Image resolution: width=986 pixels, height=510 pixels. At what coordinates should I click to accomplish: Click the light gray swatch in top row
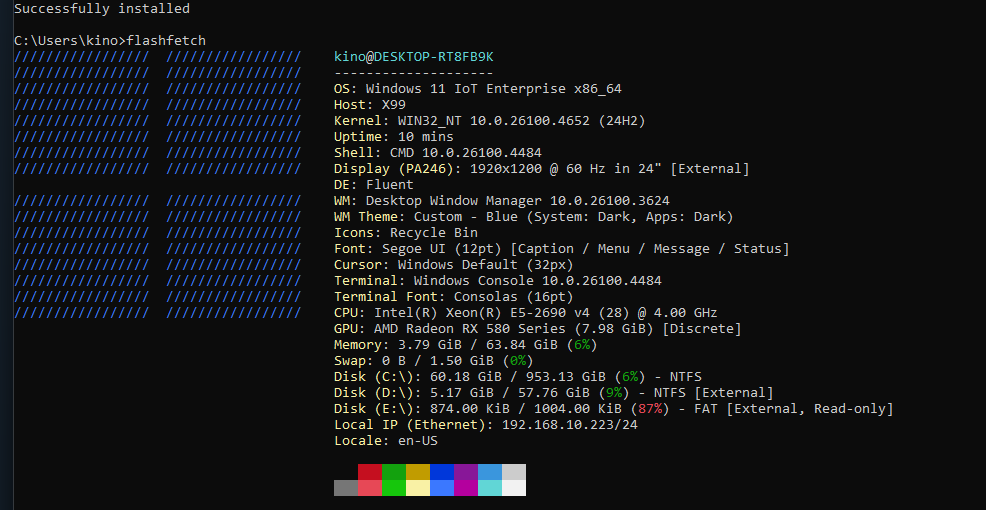[x=514, y=472]
